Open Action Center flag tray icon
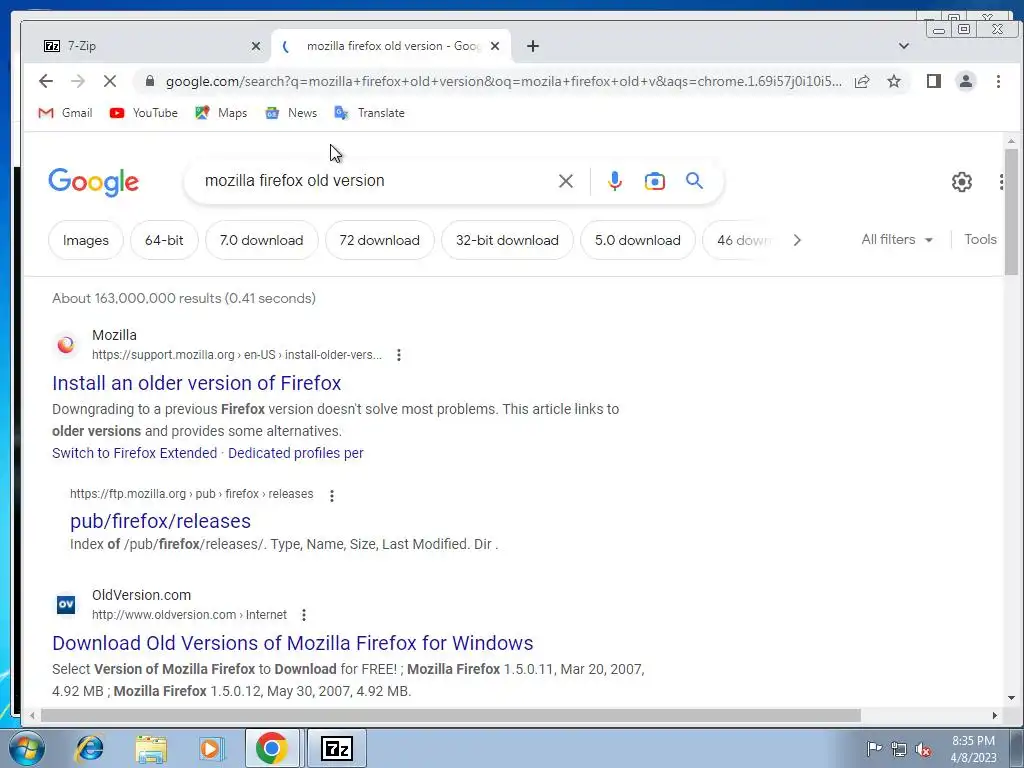The height and width of the screenshot is (768, 1024). point(874,749)
